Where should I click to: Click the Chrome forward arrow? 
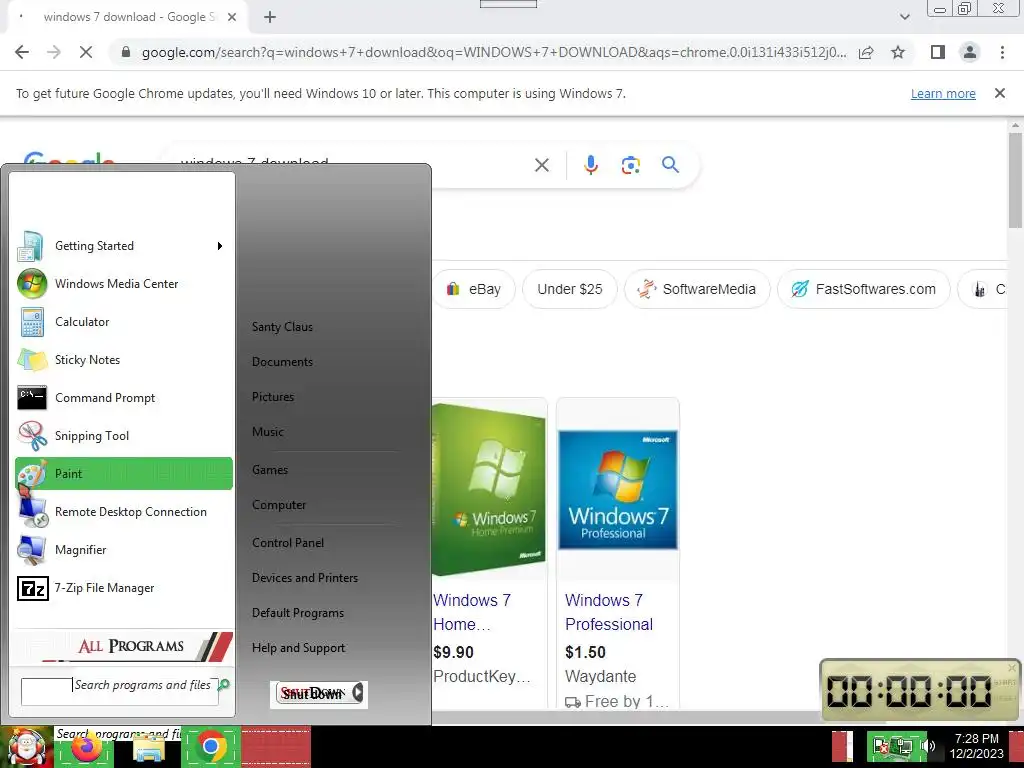tap(54, 52)
